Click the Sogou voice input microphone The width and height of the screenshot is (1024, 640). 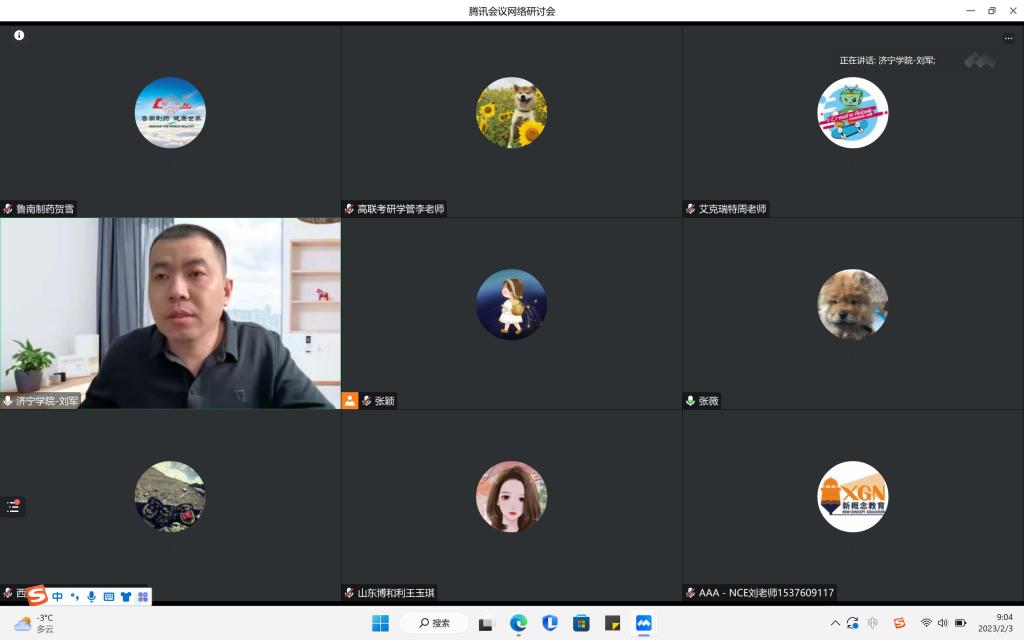(x=92, y=596)
